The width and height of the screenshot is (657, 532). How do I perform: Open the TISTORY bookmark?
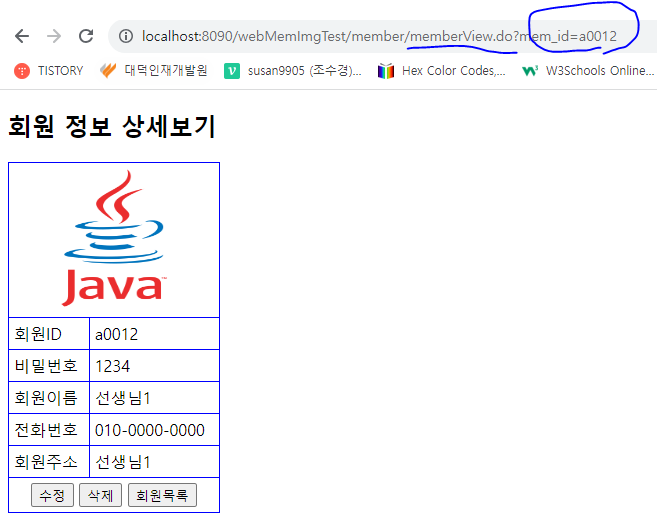[x=49, y=70]
